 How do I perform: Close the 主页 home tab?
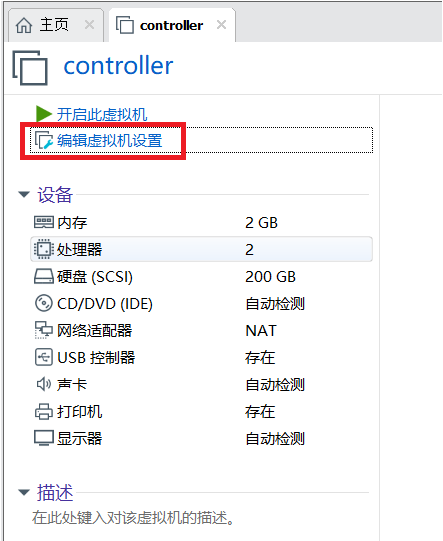(x=89, y=24)
